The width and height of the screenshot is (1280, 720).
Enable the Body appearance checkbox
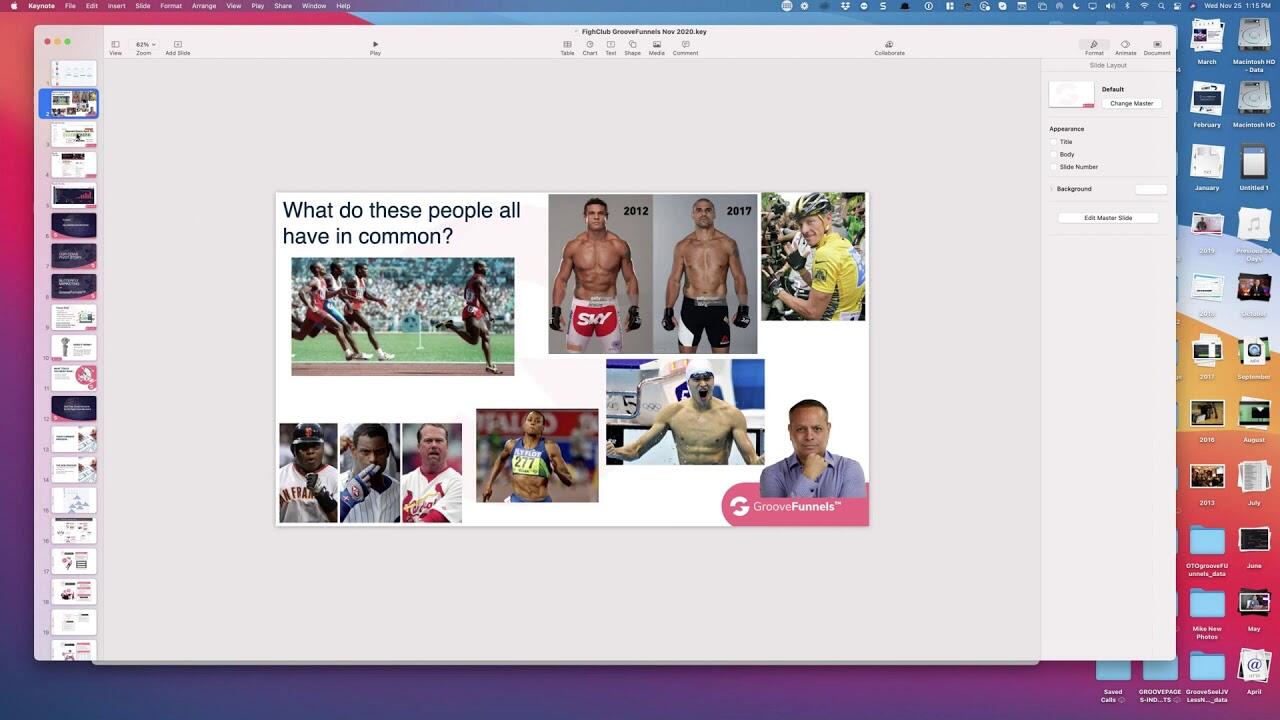point(1053,154)
